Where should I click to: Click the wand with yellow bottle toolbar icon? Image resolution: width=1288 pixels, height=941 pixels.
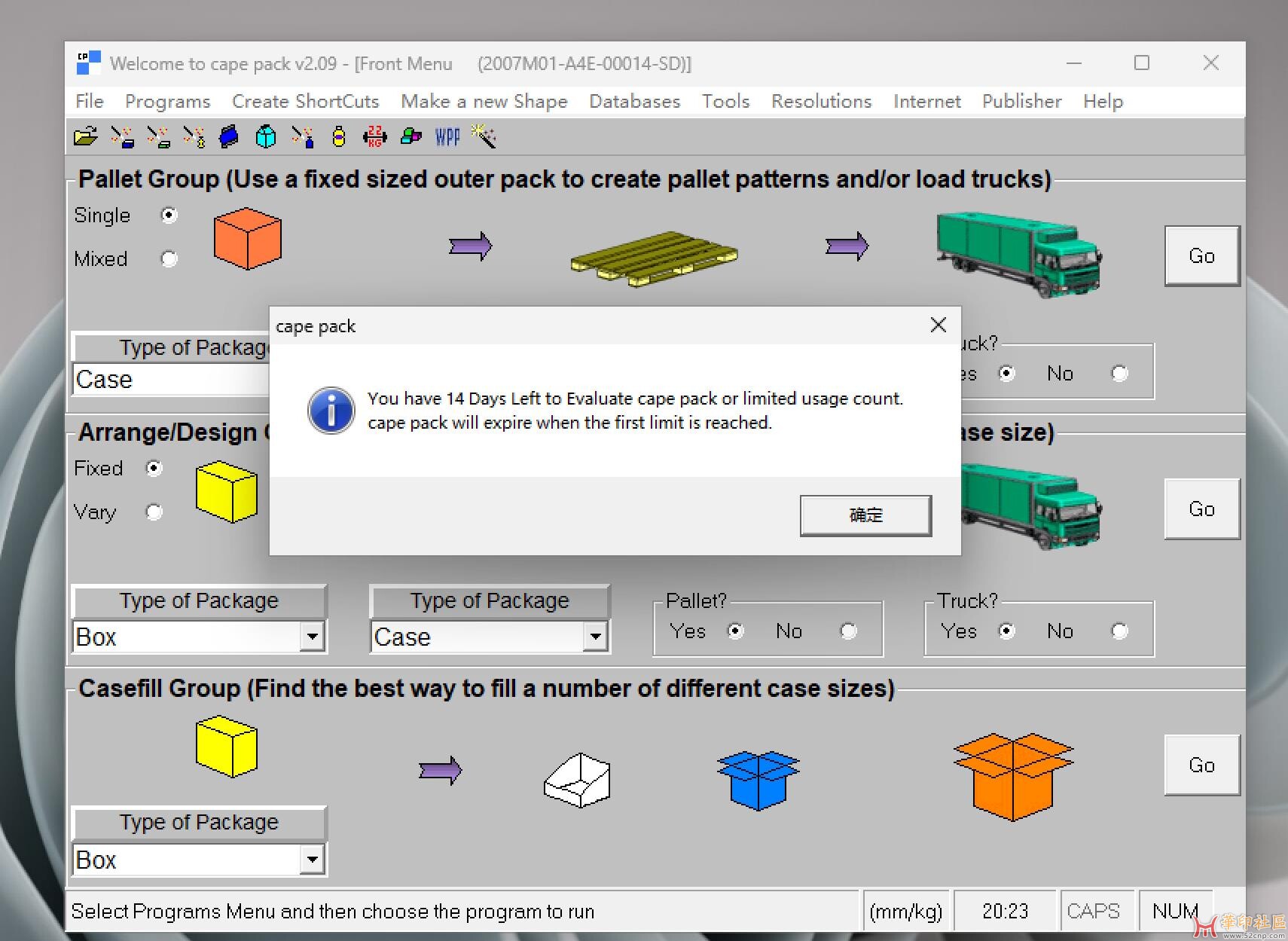point(194,136)
